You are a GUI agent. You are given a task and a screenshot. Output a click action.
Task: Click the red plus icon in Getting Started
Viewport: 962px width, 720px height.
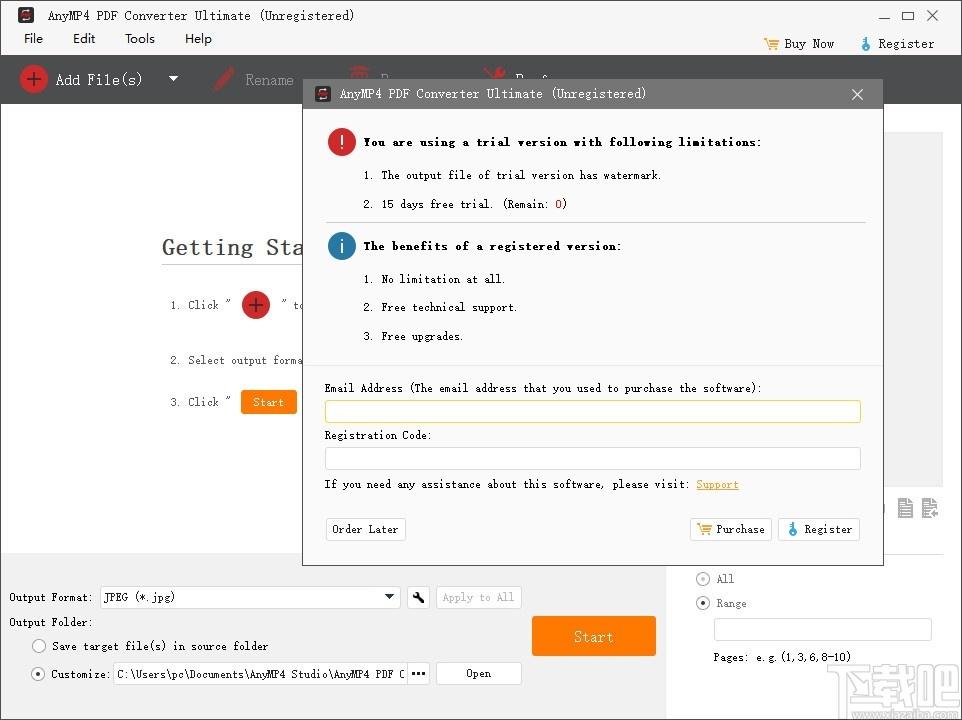point(256,305)
